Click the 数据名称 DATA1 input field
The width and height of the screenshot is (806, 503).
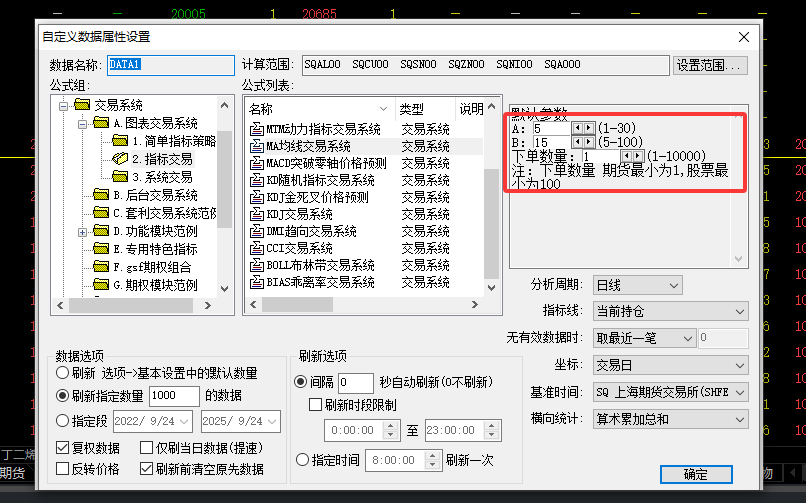[x=171, y=65]
